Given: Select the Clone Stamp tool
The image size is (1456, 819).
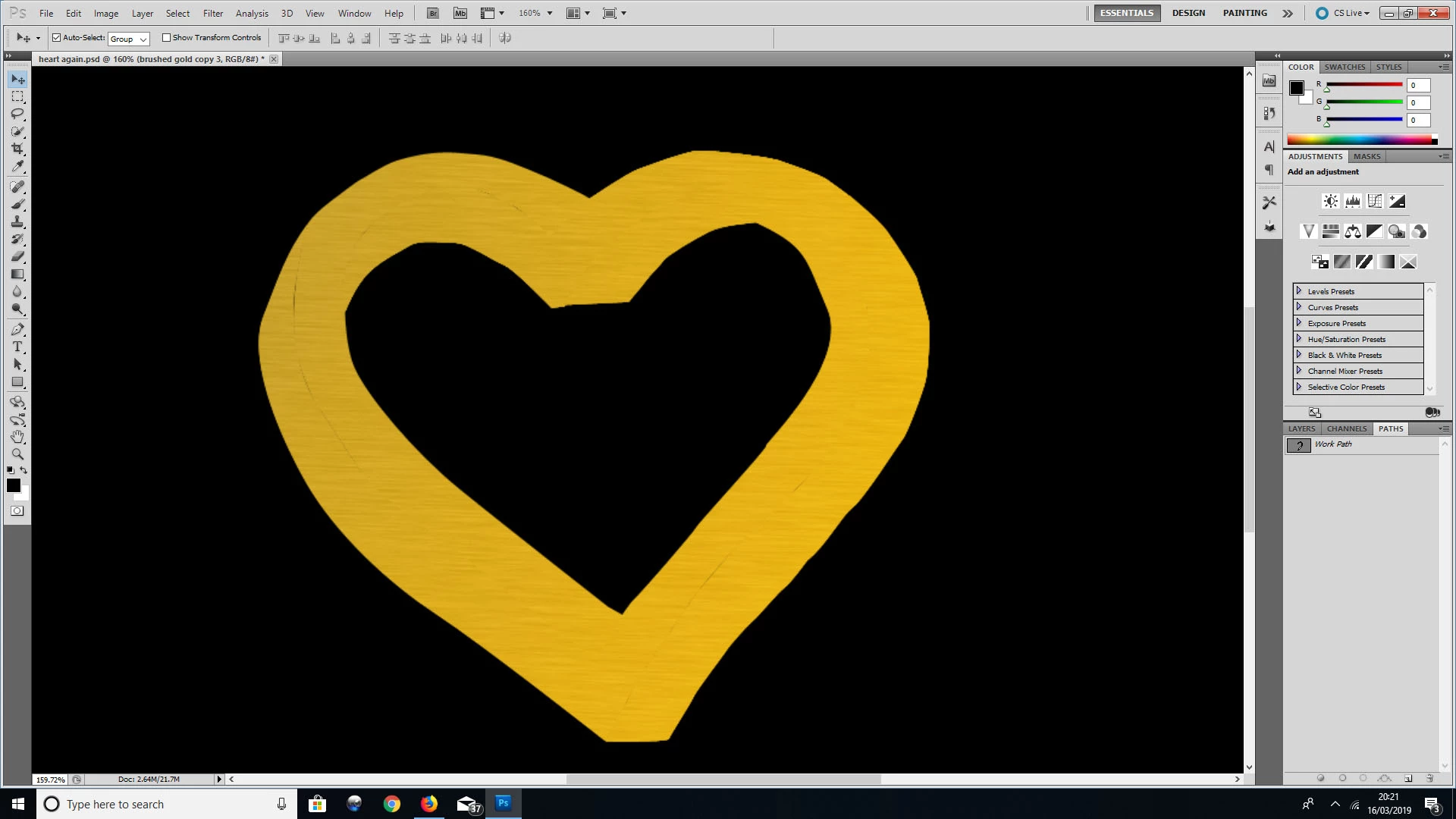Looking at the screenshot, I should tap(17, 221).
